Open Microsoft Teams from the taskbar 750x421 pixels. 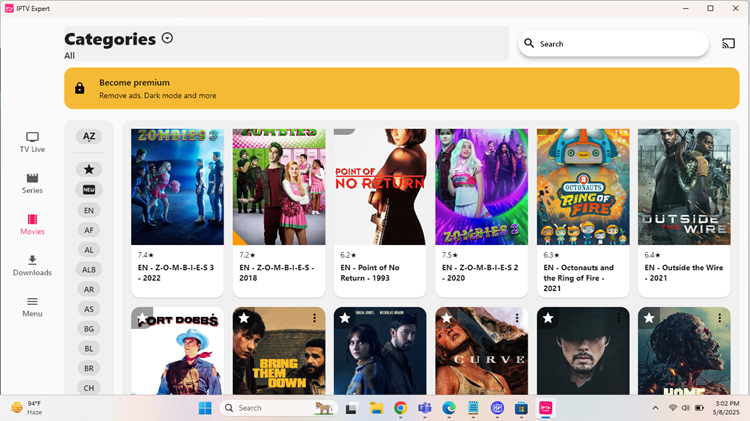tap(424, 408)
